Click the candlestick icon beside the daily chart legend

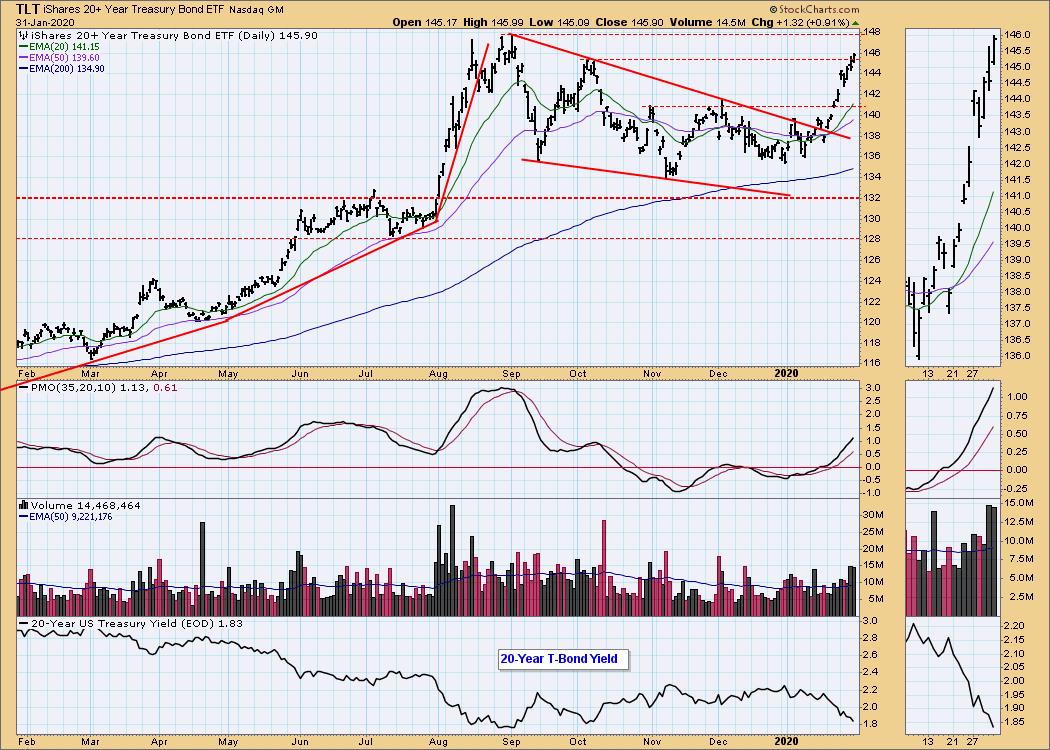pyautogui.click(x=25, y=35)
